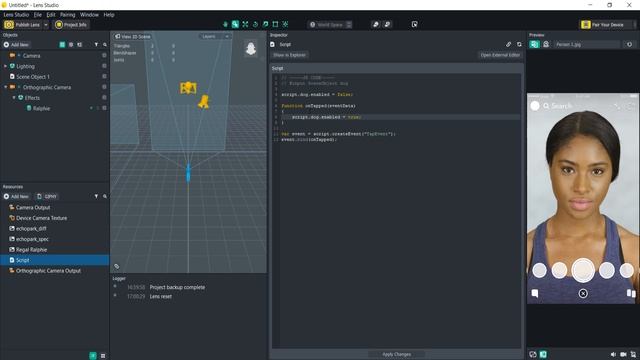Click the Apply Changes button

pos(396,354)
